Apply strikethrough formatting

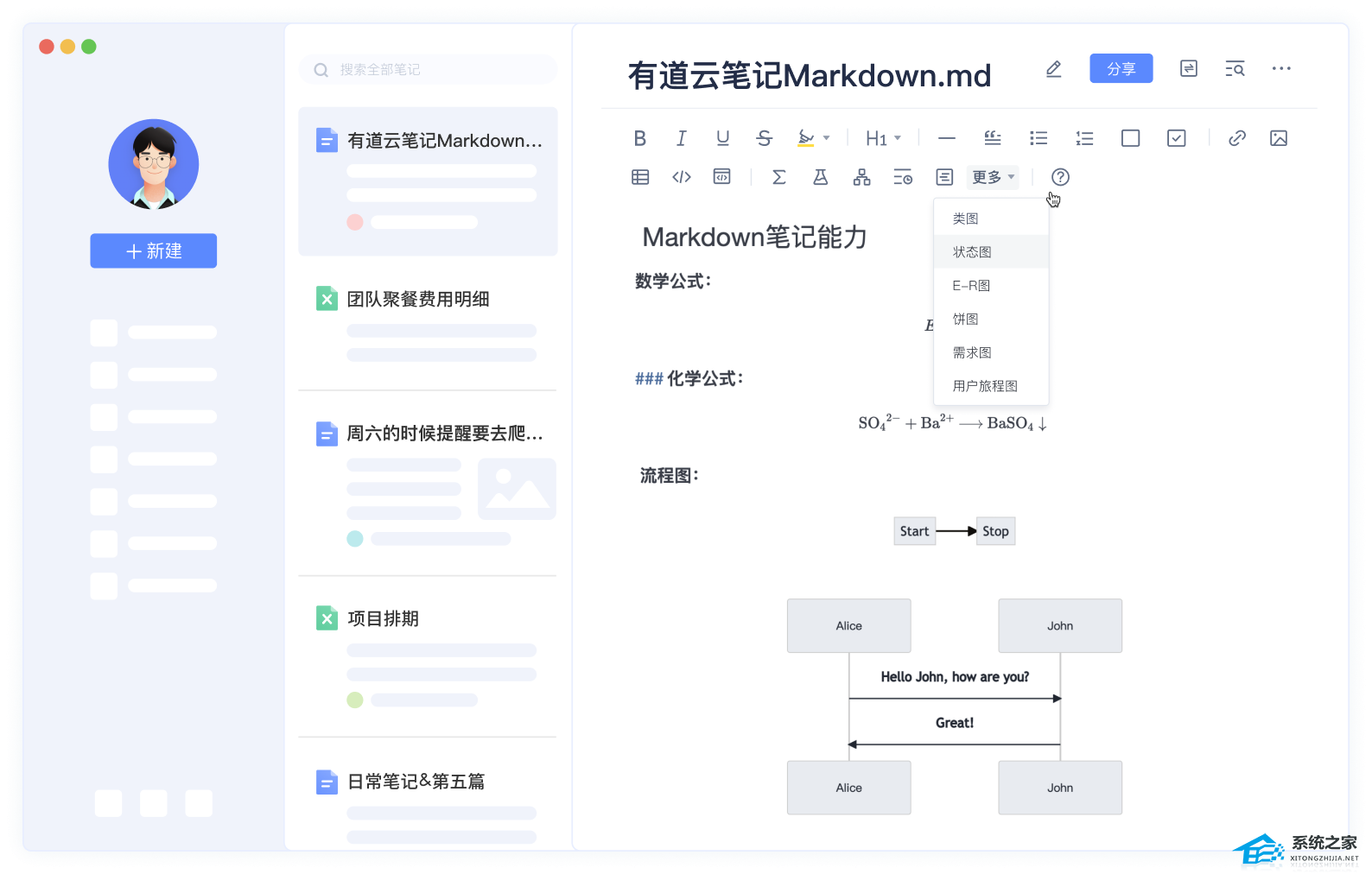(764, 138)
